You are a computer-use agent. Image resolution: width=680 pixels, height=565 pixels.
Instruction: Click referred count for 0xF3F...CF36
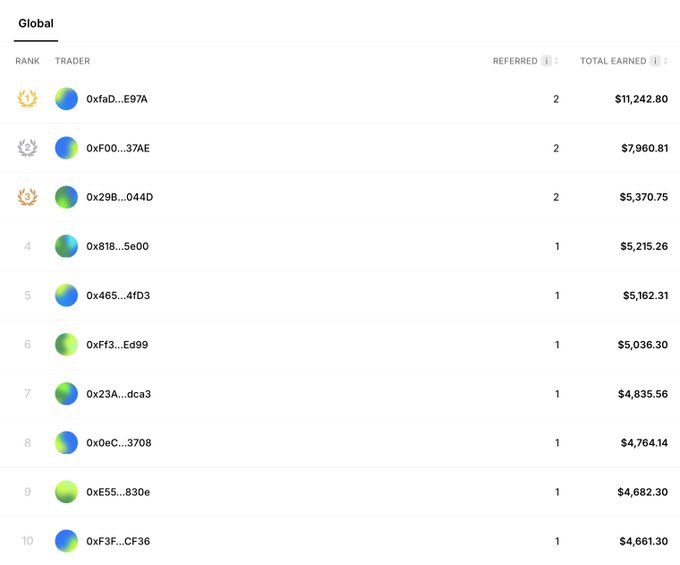[557, 541]
